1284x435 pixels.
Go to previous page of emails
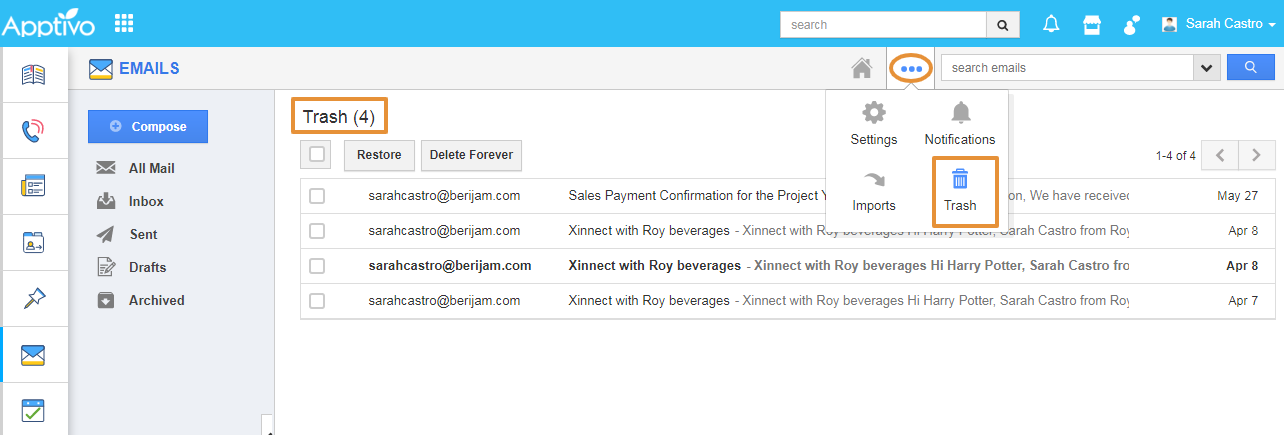click(x=1220, y=155)
